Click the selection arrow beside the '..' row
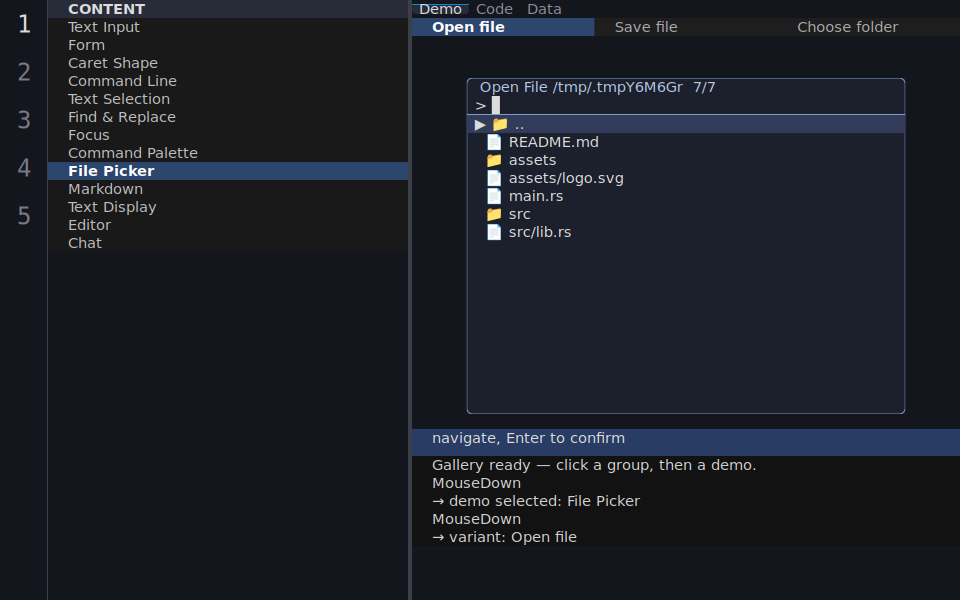 (480, 124)
